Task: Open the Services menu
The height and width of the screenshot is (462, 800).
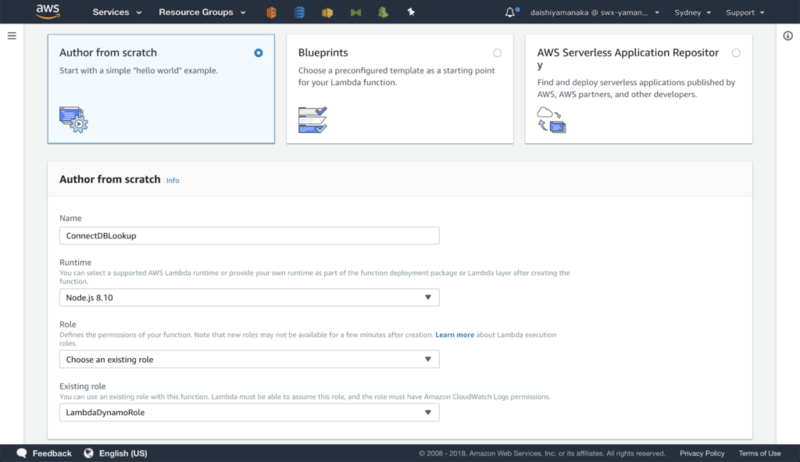Action: coord(117,12)
